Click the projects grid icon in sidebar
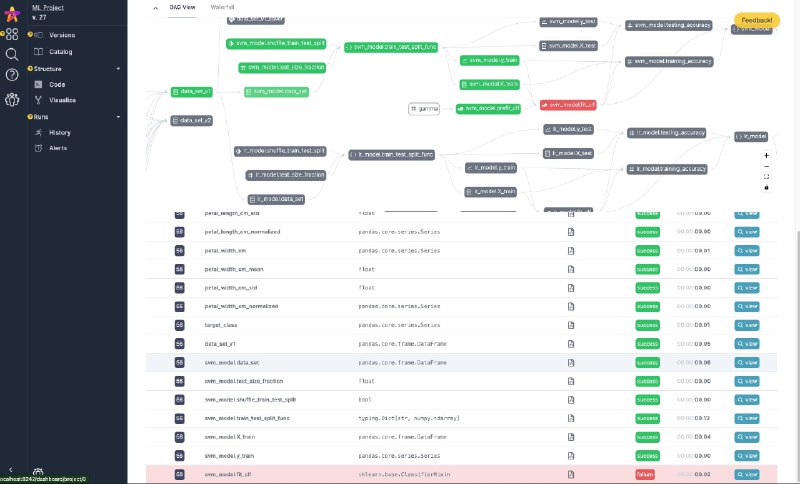The height and width of the screenshot is (484, 800). pyautogui.click(x=11, y=34)
